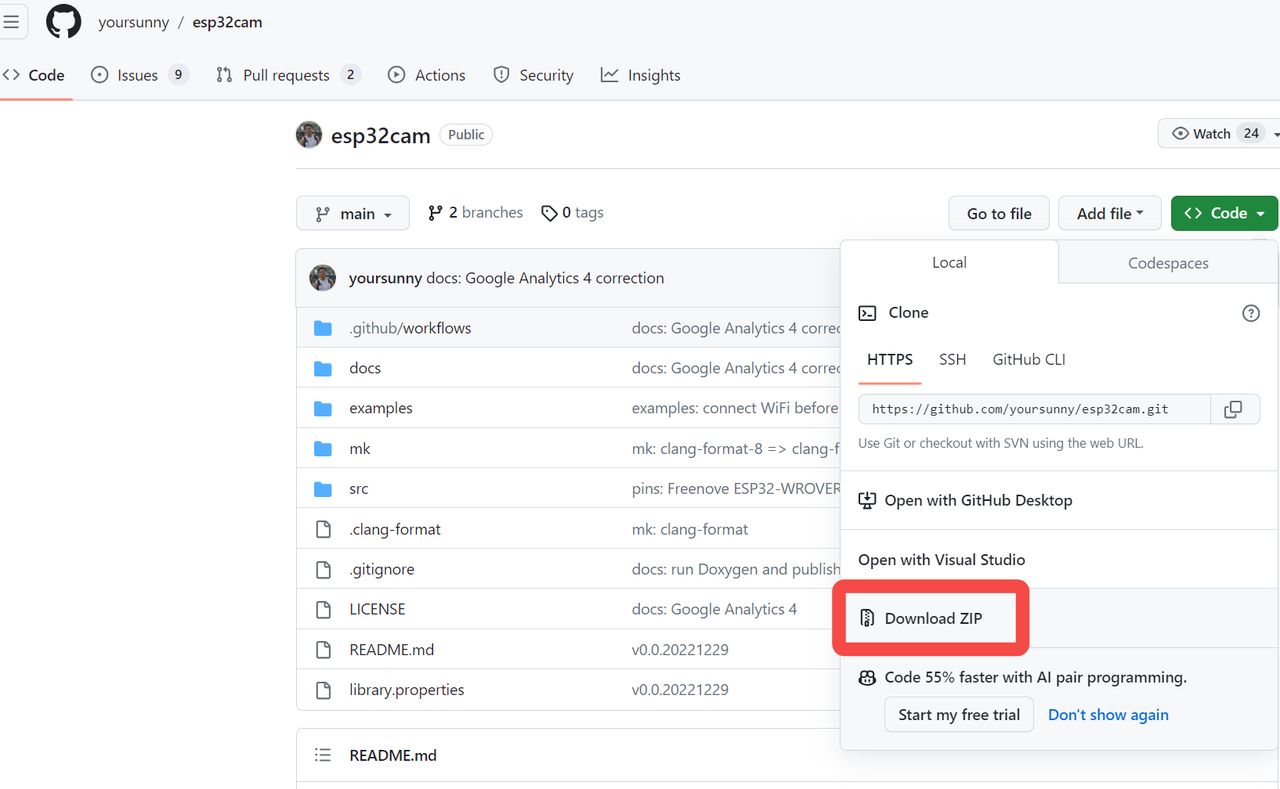
Task: Open commit 'mk: clang-format' for .clang-format
Action: point(690,529)
